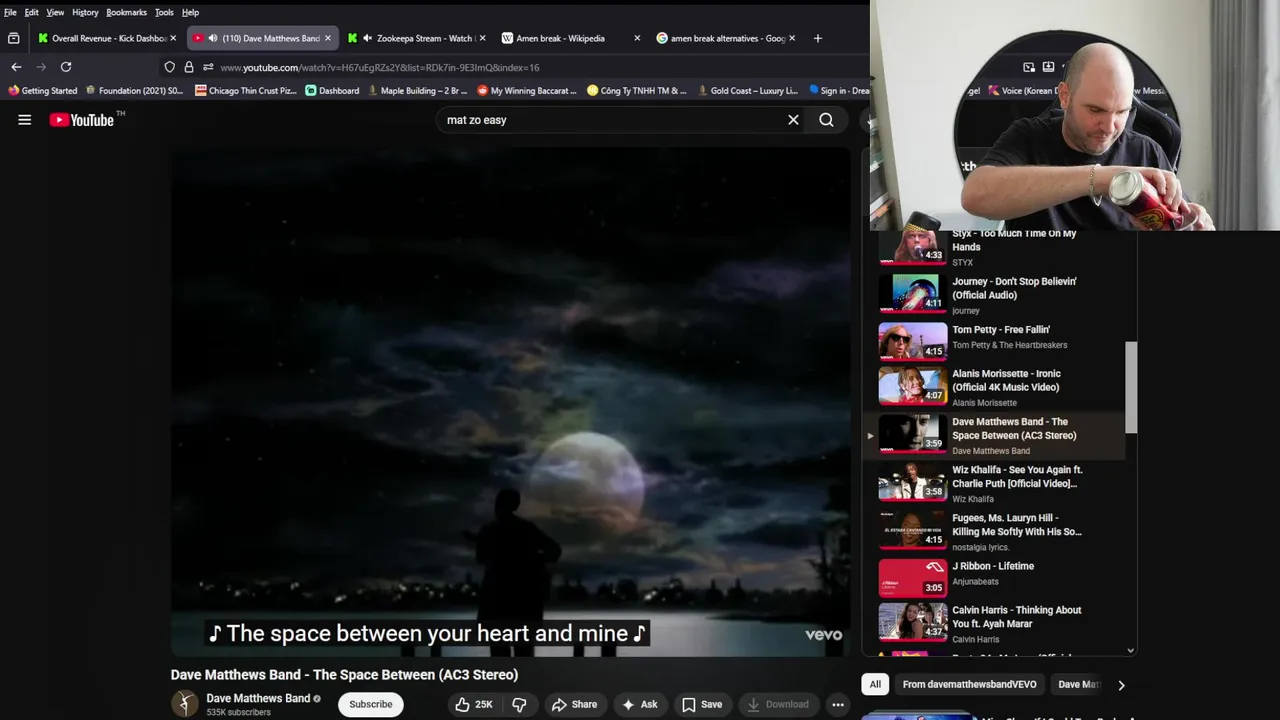Open Foundation (2021) bookmark
The width and height of the screenshot is (1280, 720).
pos(134,90)
